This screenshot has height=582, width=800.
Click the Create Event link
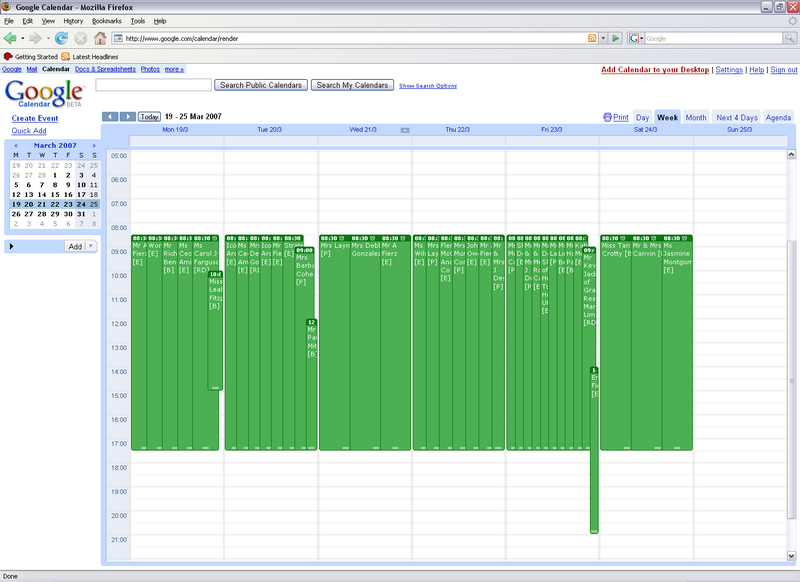35,118
